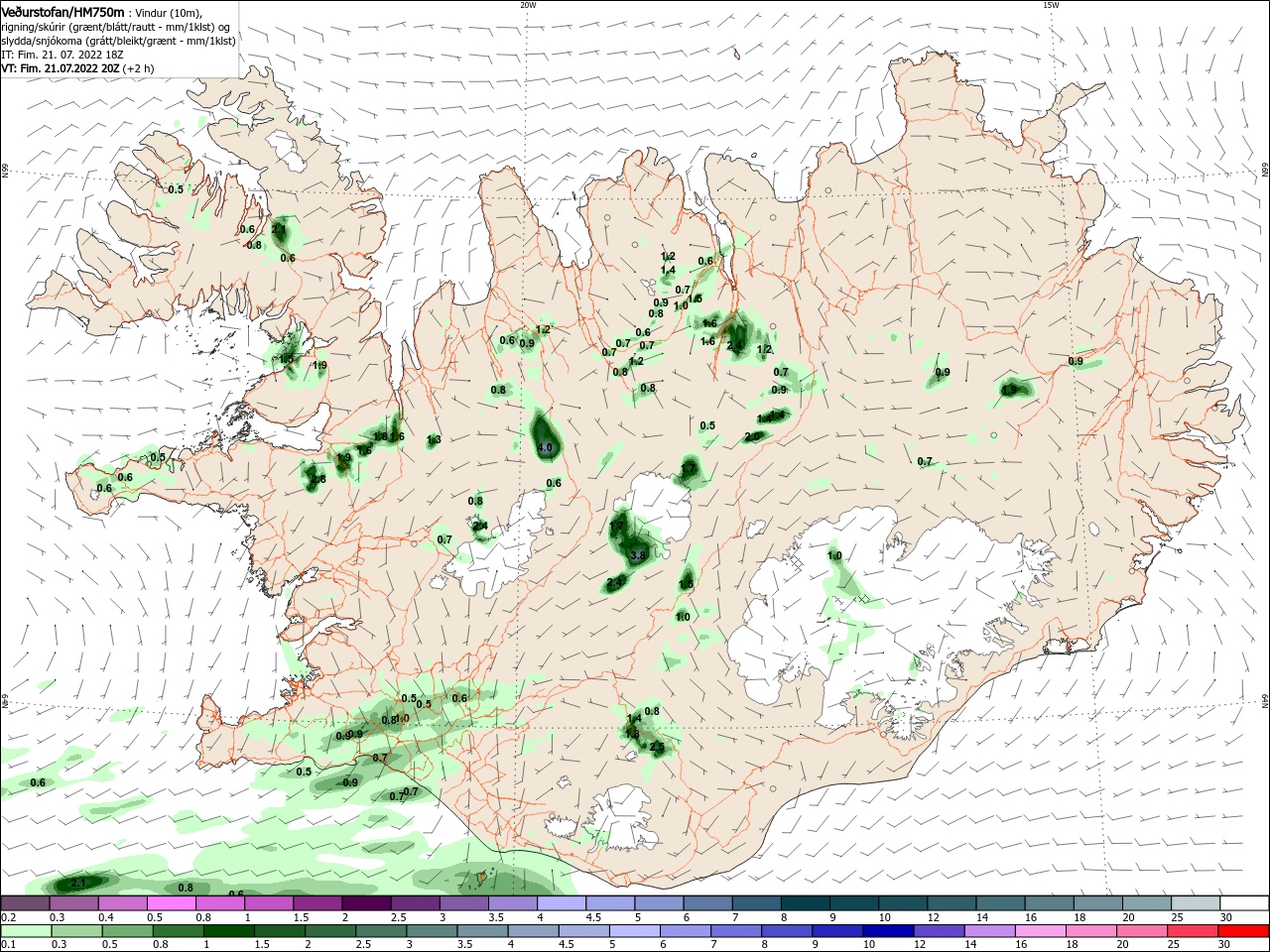Pick the snow scale swatch starting at 0.2
Image resolution: width=1270 pixels, height=952 pixels.
[x=25, y=903]
